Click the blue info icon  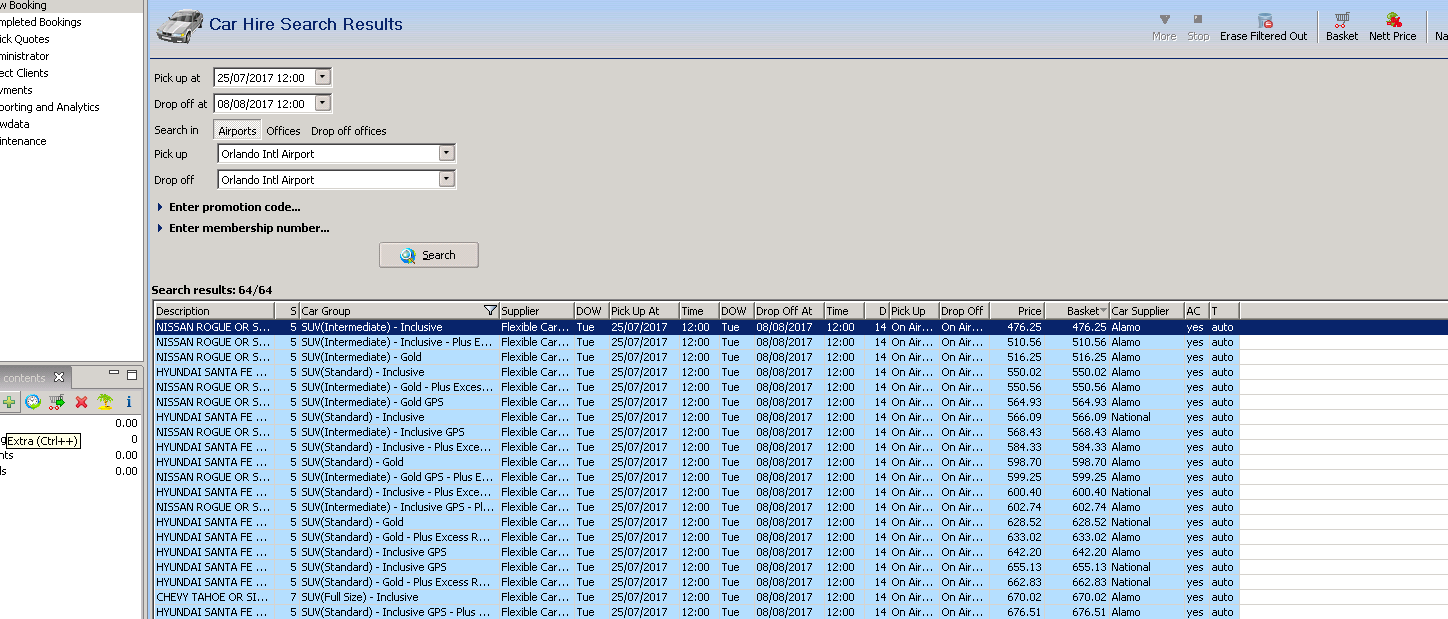coord(129,402)
